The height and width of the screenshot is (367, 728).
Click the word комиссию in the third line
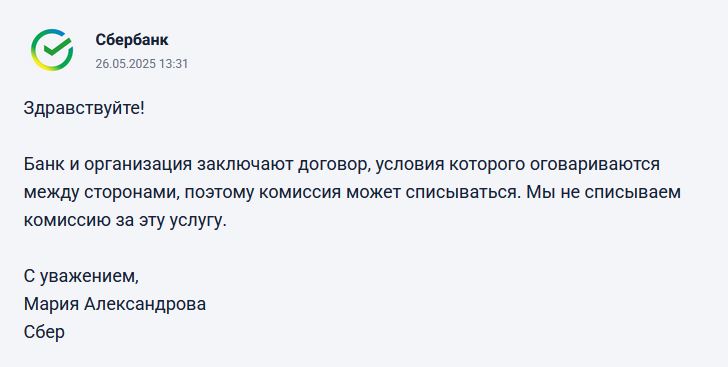coord(67,220)
